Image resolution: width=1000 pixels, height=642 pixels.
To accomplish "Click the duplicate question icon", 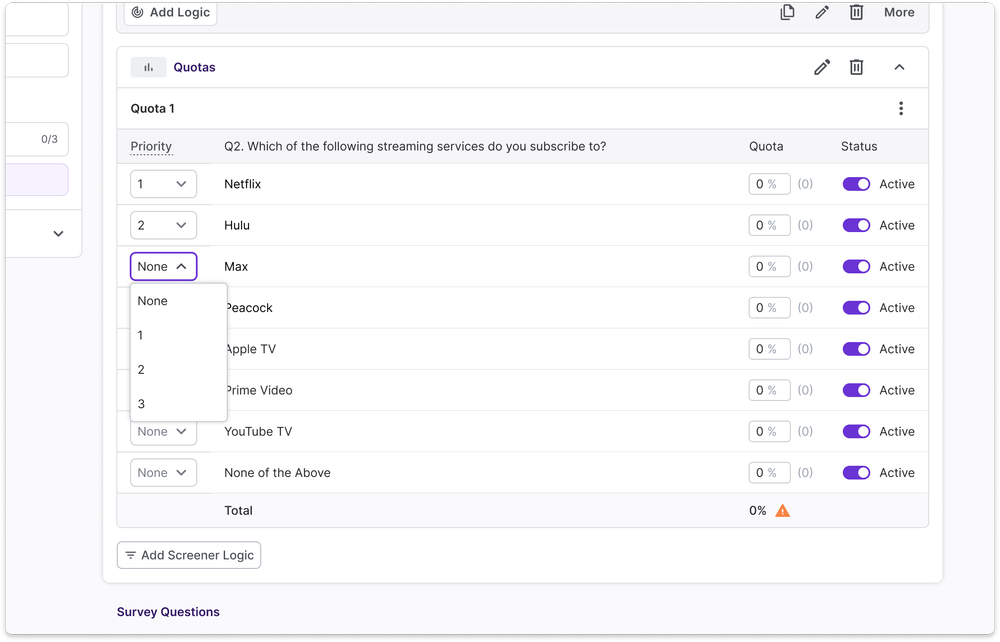I will pyautogui.click(x=788, y=12).
